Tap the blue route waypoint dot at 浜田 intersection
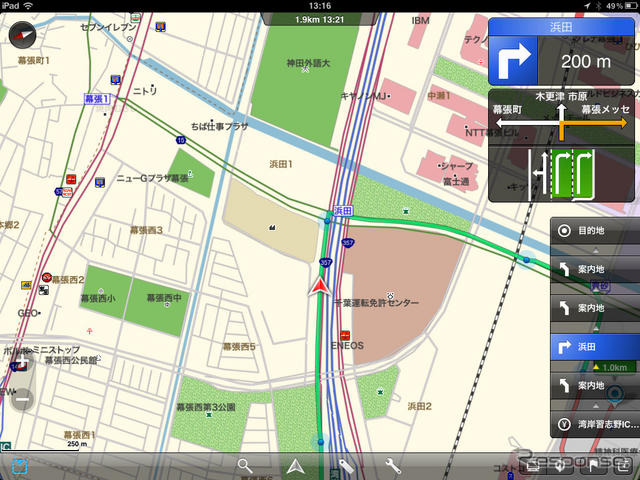The image size is (640, 480). (x=327, y=221)
